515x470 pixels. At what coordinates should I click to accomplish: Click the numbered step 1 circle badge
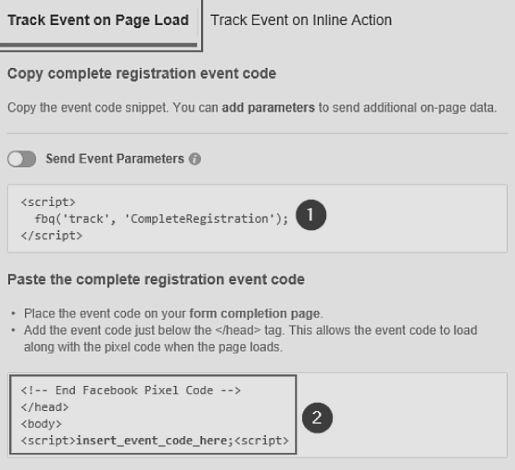[x=311, y=215]
